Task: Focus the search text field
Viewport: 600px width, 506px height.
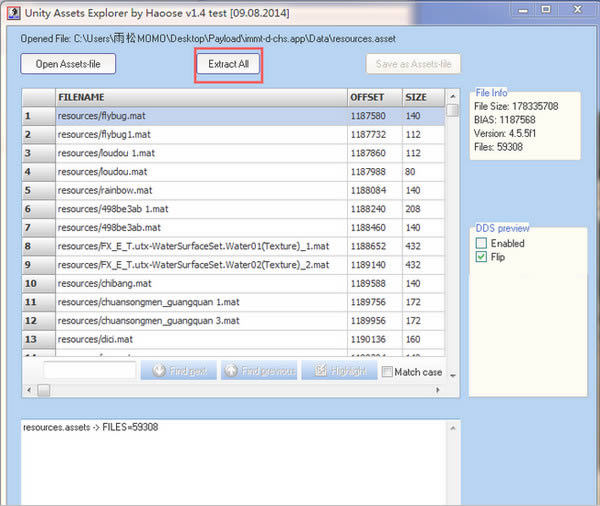Action: point(90,371)
